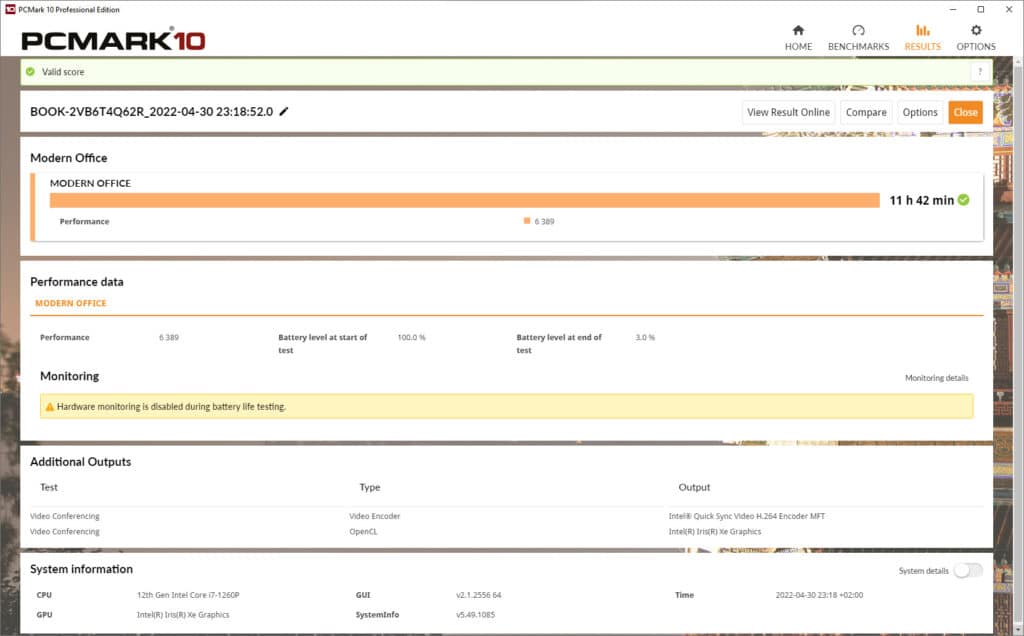The width and height of the screenshot is (1024, 636).
Task: Switch to the RESULTS section
Action: point(922,38)
